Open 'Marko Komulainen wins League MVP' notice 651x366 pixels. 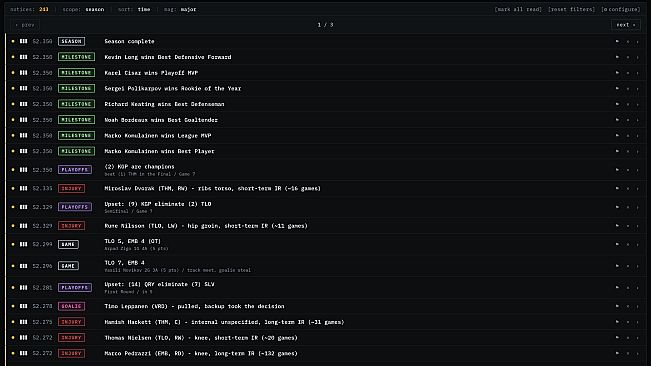[158, 136]
